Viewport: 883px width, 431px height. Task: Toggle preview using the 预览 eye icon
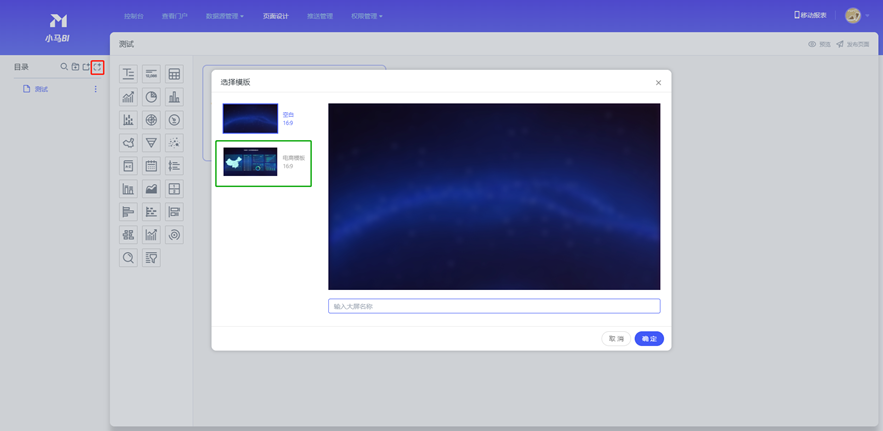point(819,45)
